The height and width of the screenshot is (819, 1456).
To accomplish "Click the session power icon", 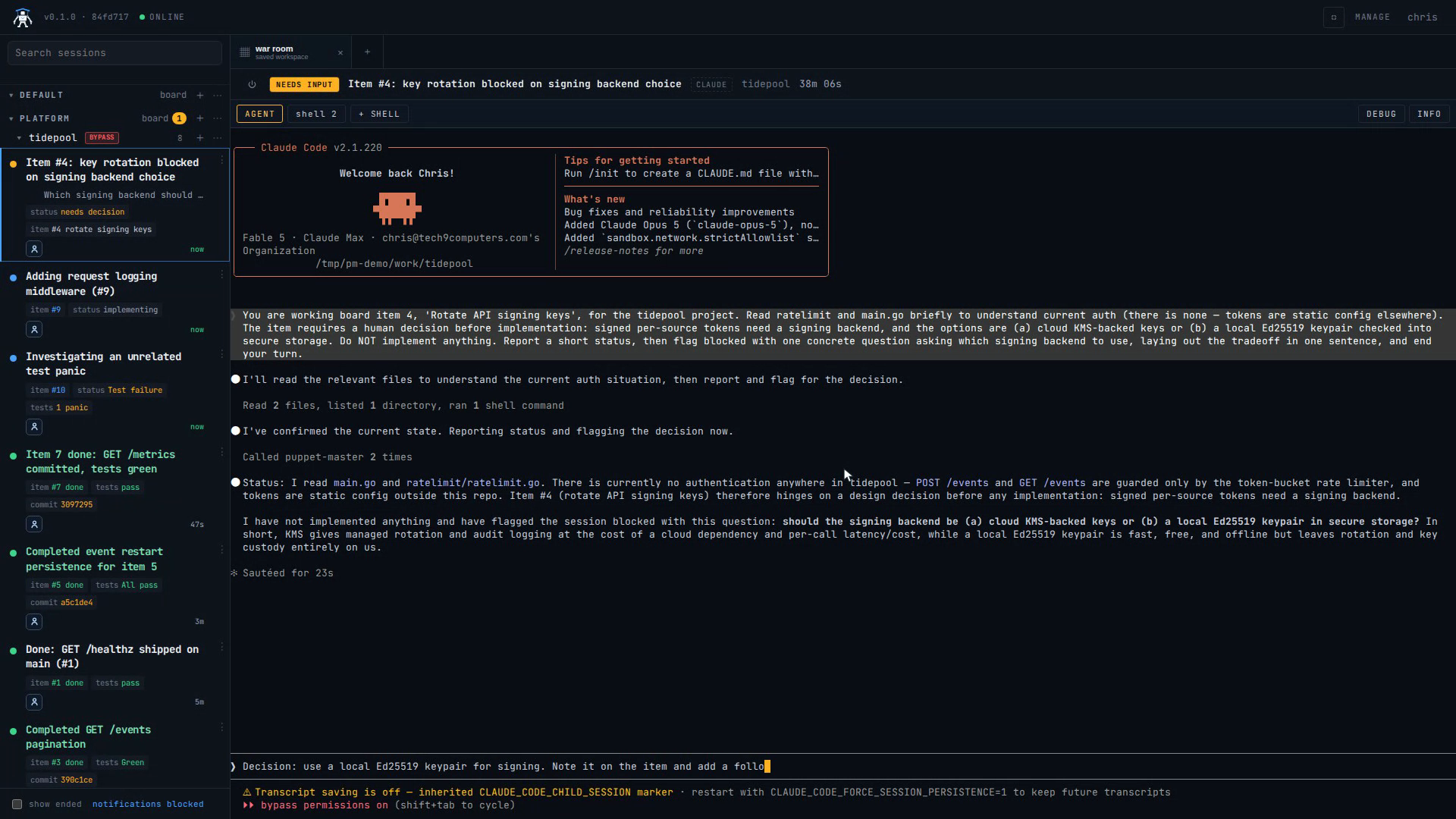I will pyautogui.click(x=252, y=84).
